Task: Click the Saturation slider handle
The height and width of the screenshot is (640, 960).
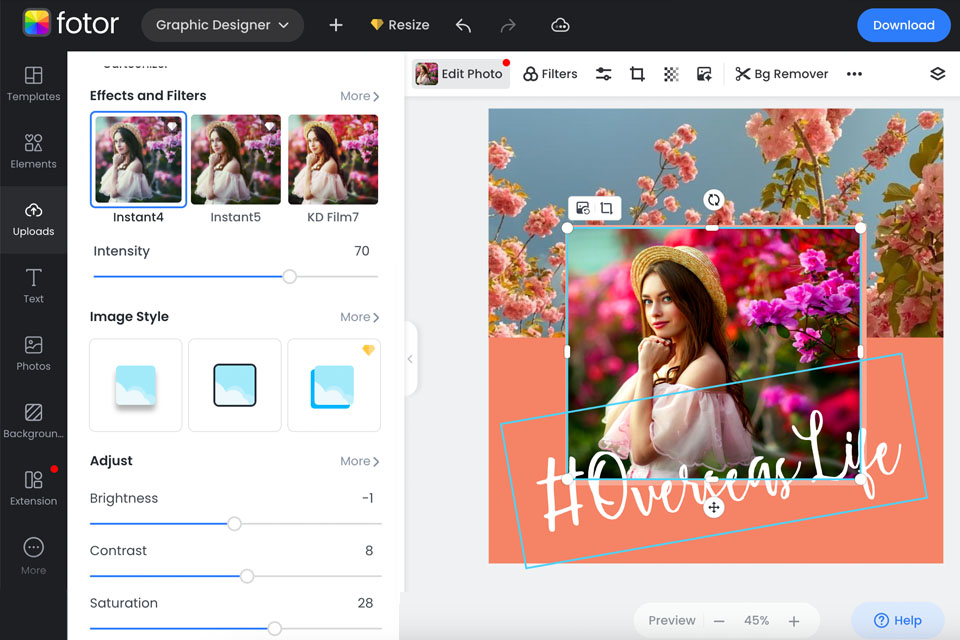Action: 275,628
